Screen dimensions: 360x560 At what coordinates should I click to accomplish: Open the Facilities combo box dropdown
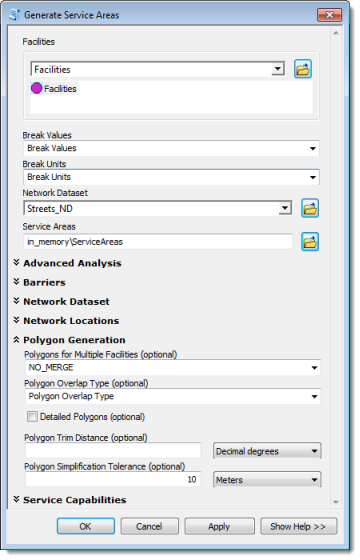(278, 69)
